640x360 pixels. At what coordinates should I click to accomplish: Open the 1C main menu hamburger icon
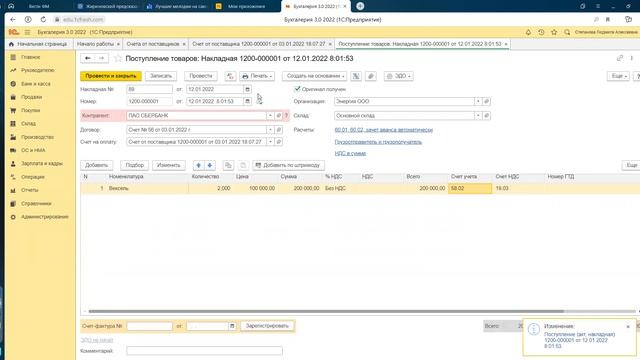click(27, 32)
